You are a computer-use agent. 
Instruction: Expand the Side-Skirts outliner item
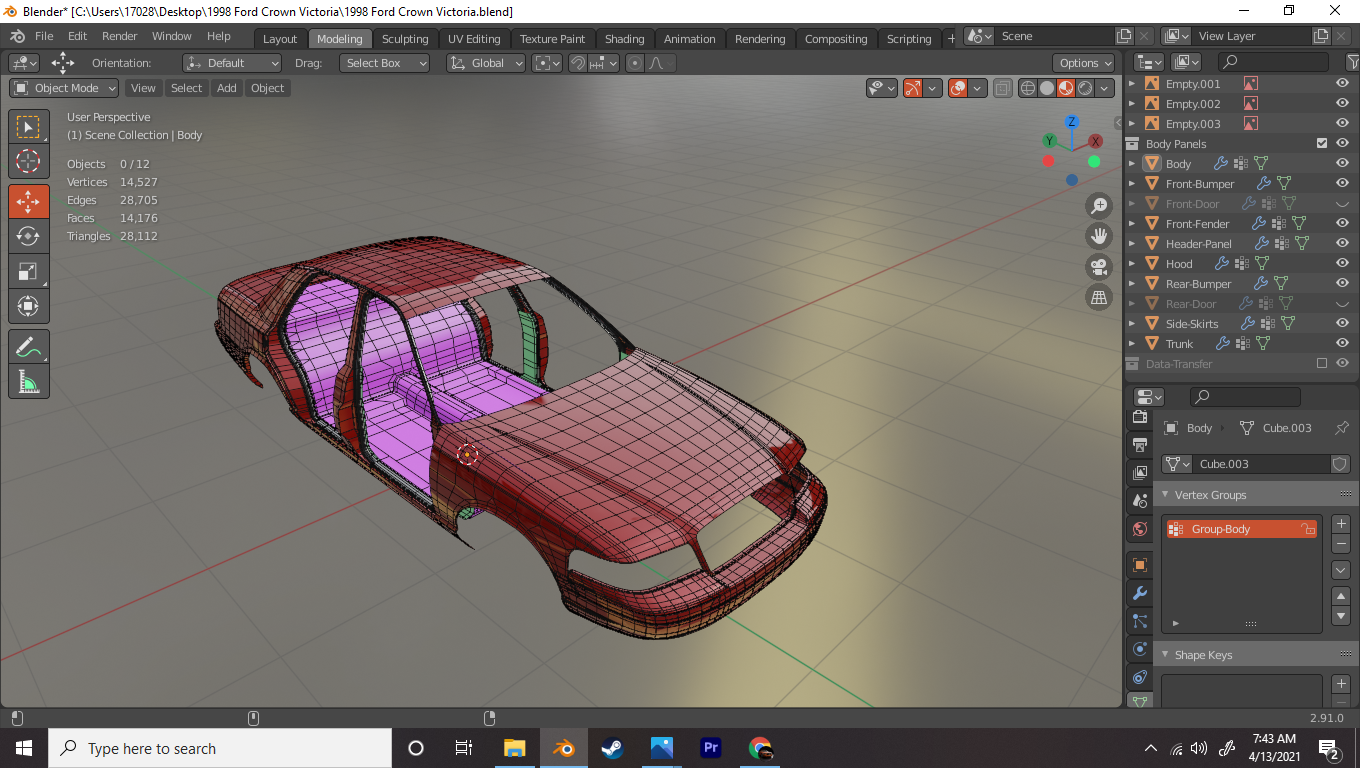(x=1132, y=324)
